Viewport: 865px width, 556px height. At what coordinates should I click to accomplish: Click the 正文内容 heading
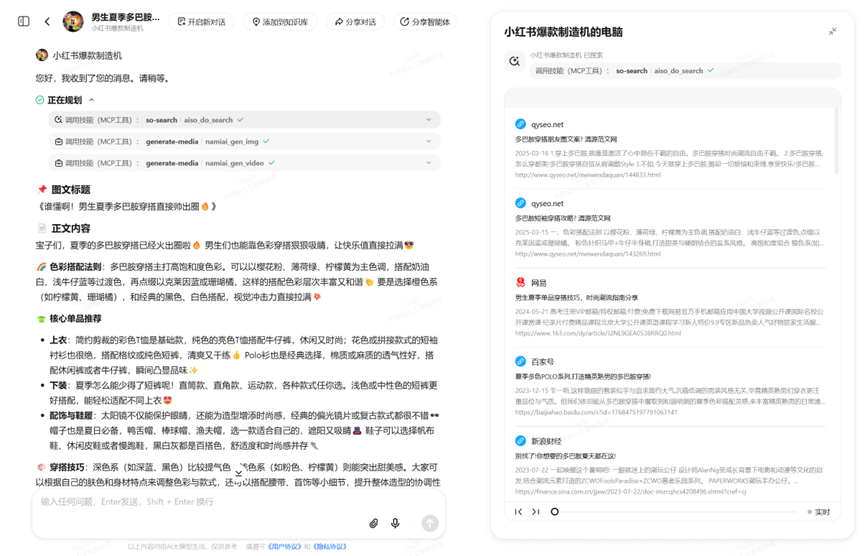(x=71, y=228)
